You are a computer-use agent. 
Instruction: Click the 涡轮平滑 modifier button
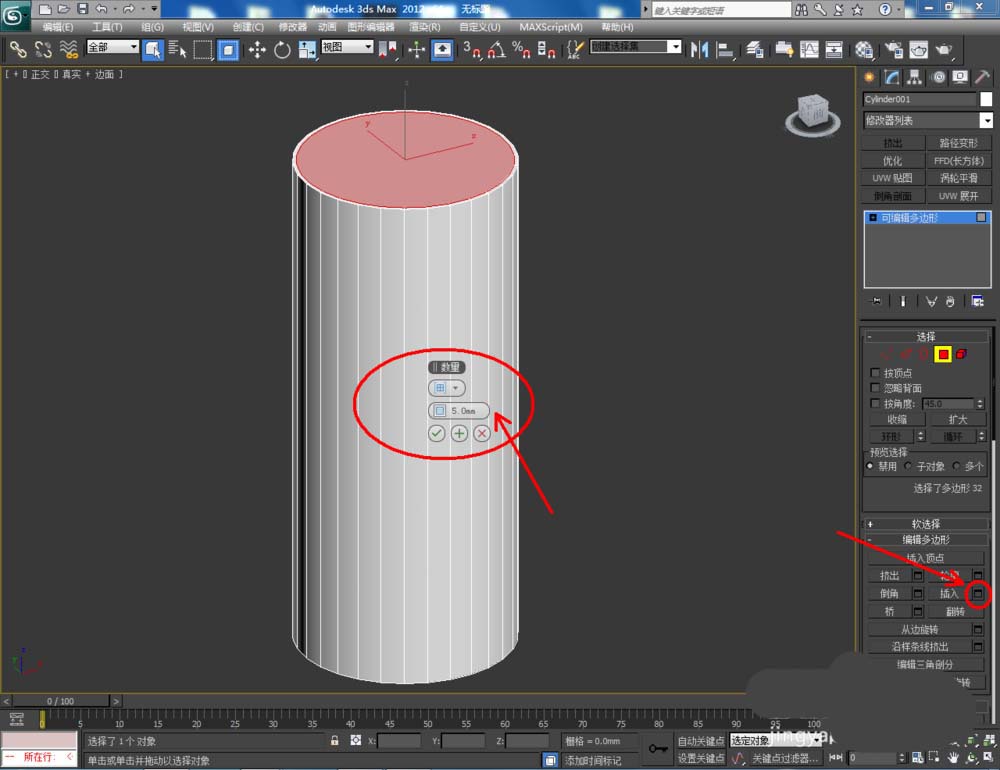(957, 178)
